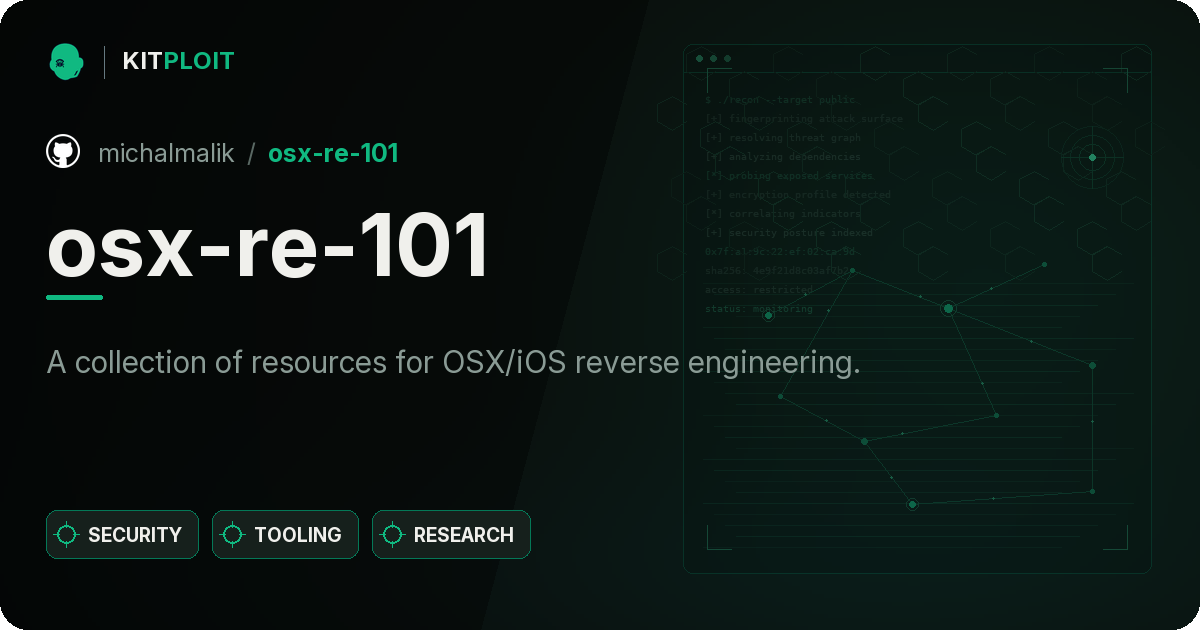Click the 'fingerprinting attack surface' terminal line
Viewport: 1200px width, 630px height.
[803, 119]
